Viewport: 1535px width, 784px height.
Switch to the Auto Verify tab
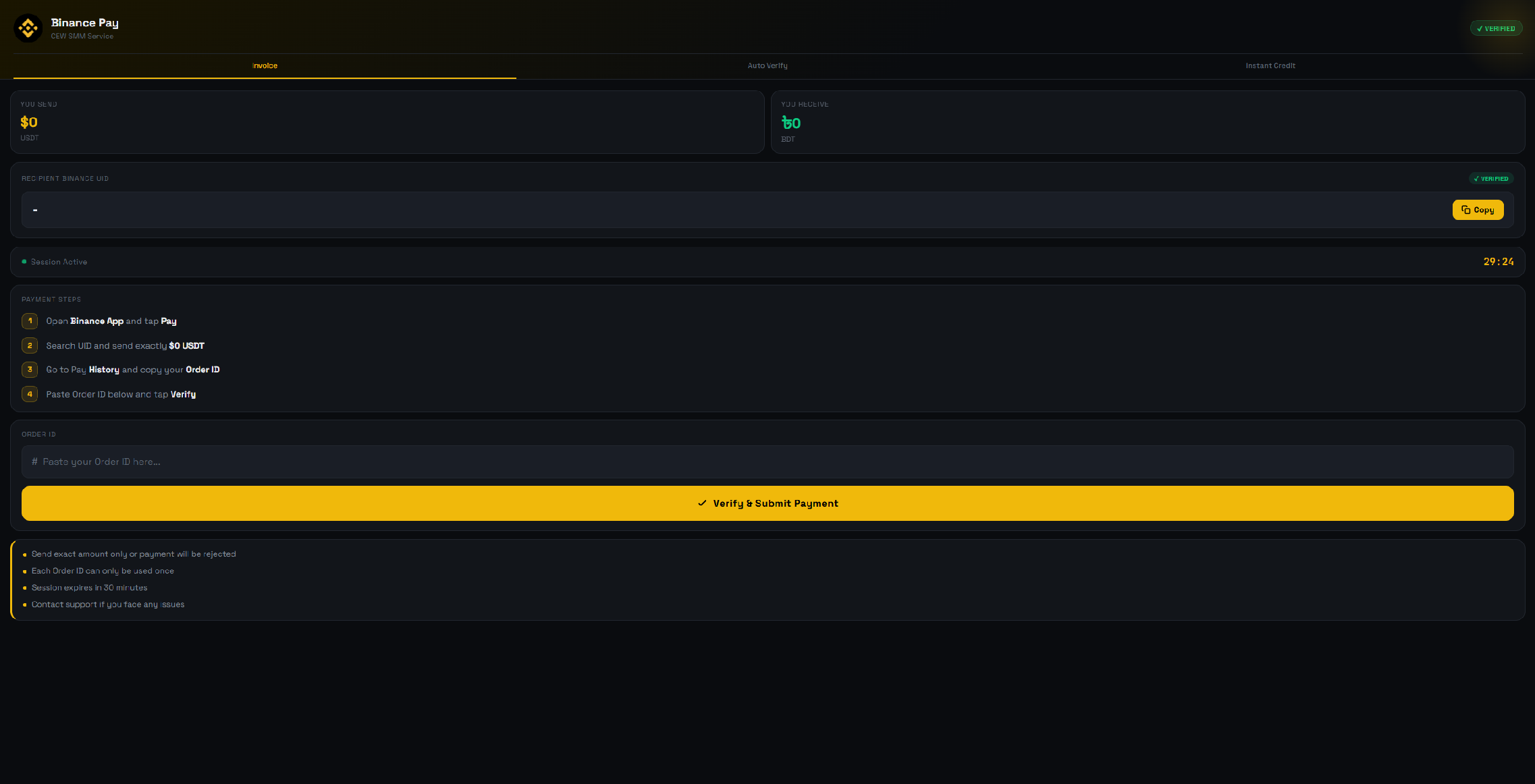point(767,66)
